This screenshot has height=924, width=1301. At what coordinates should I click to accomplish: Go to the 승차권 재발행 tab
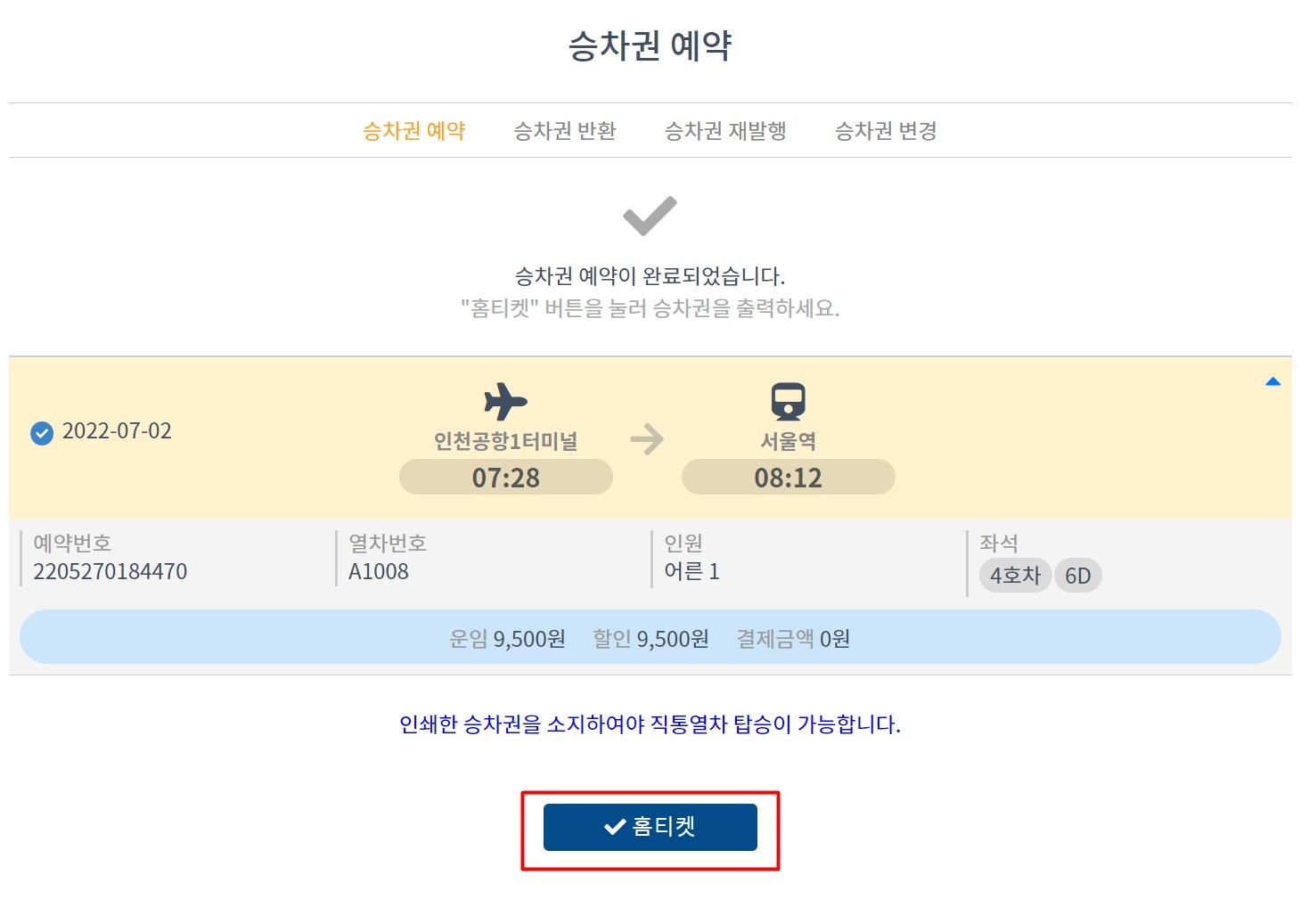[724, 131]
